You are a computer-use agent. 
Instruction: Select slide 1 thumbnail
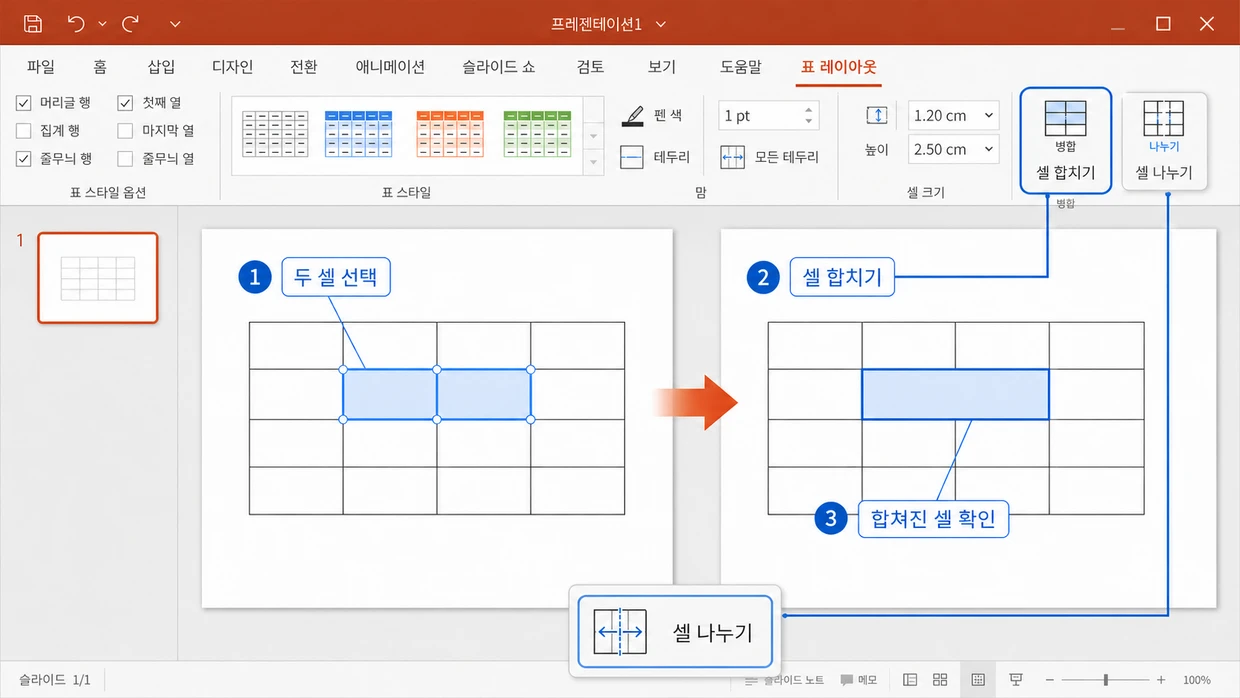tap(98, 278)
